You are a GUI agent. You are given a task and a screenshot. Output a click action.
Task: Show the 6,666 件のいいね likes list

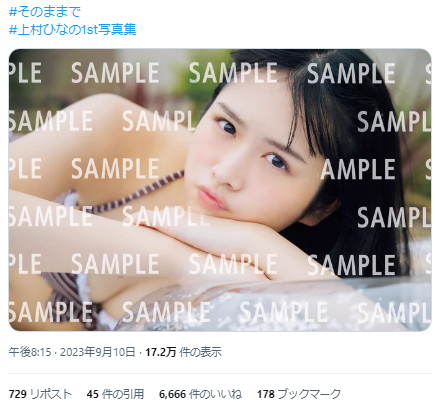pyautogui.click(x=200, y=394)
